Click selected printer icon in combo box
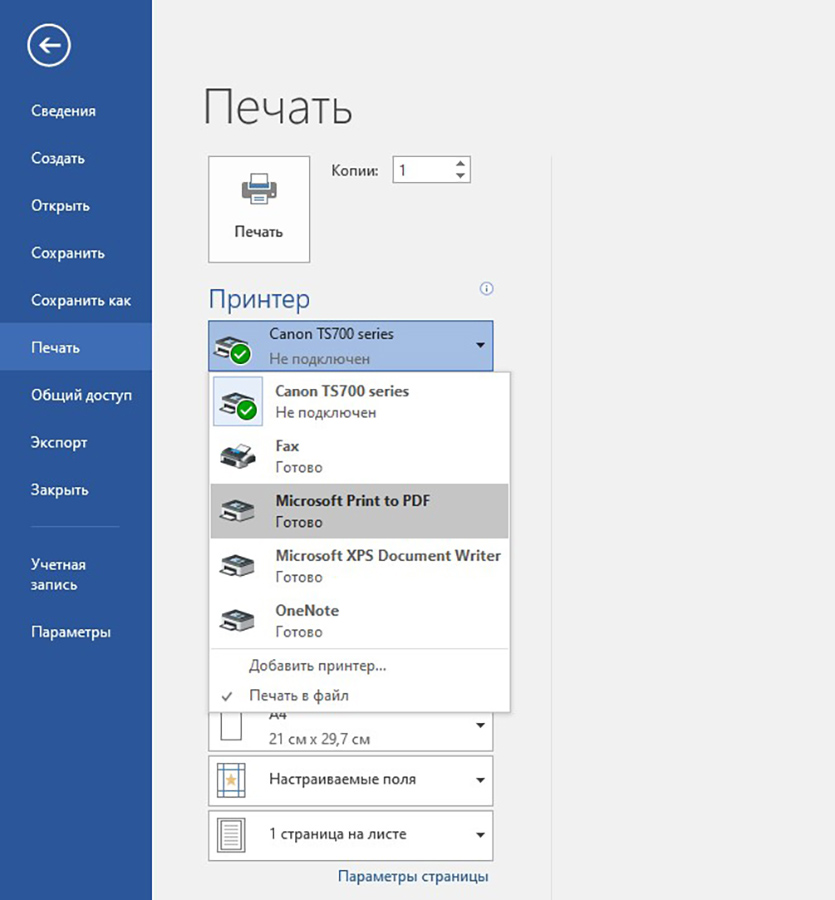Image resolution: width=835 pixels, height=900 pixels. pos(232,350)
